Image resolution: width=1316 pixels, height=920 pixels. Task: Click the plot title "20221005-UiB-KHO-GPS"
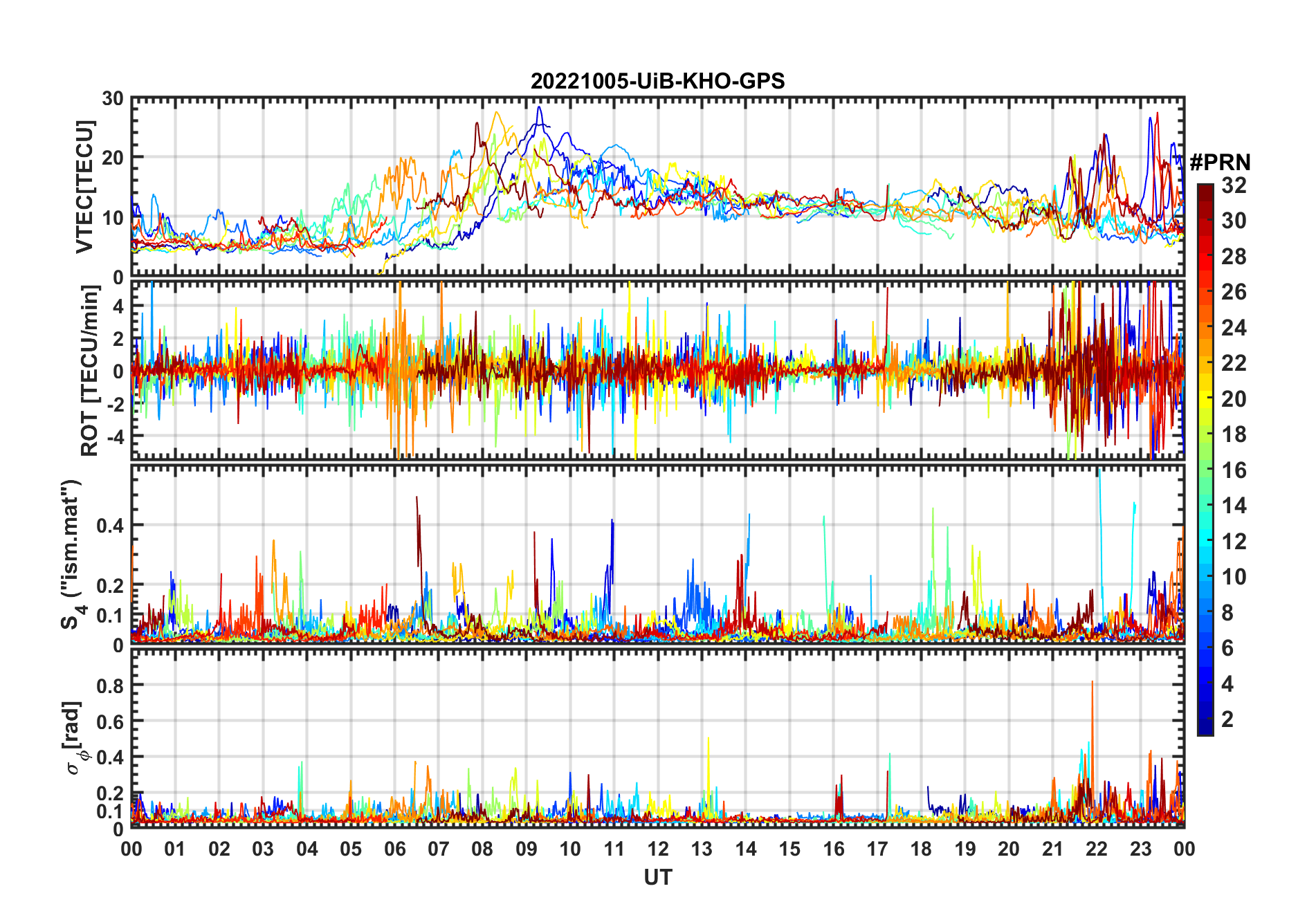657,82
